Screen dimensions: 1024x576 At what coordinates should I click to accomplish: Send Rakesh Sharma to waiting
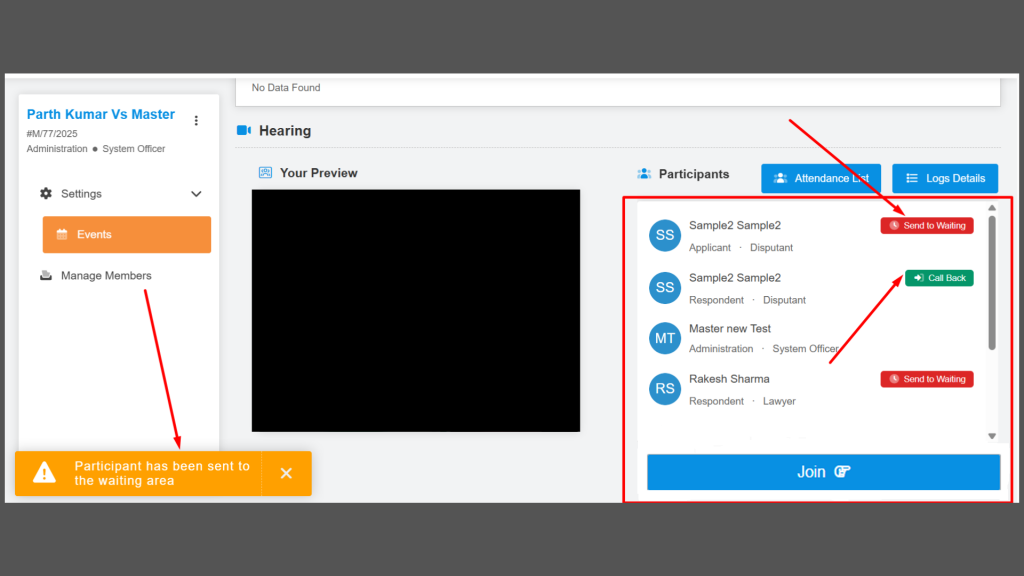point(926,379)
